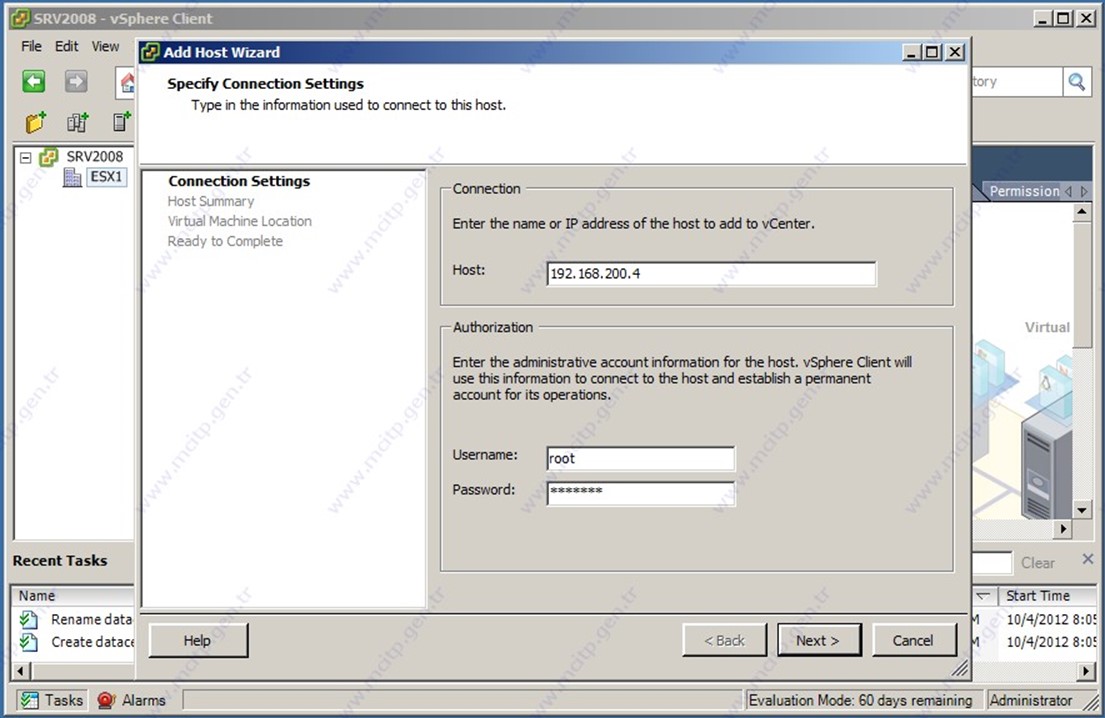Click the Next button
The height and width of the screenshot is (718, 1105).
tap(819, 640)
